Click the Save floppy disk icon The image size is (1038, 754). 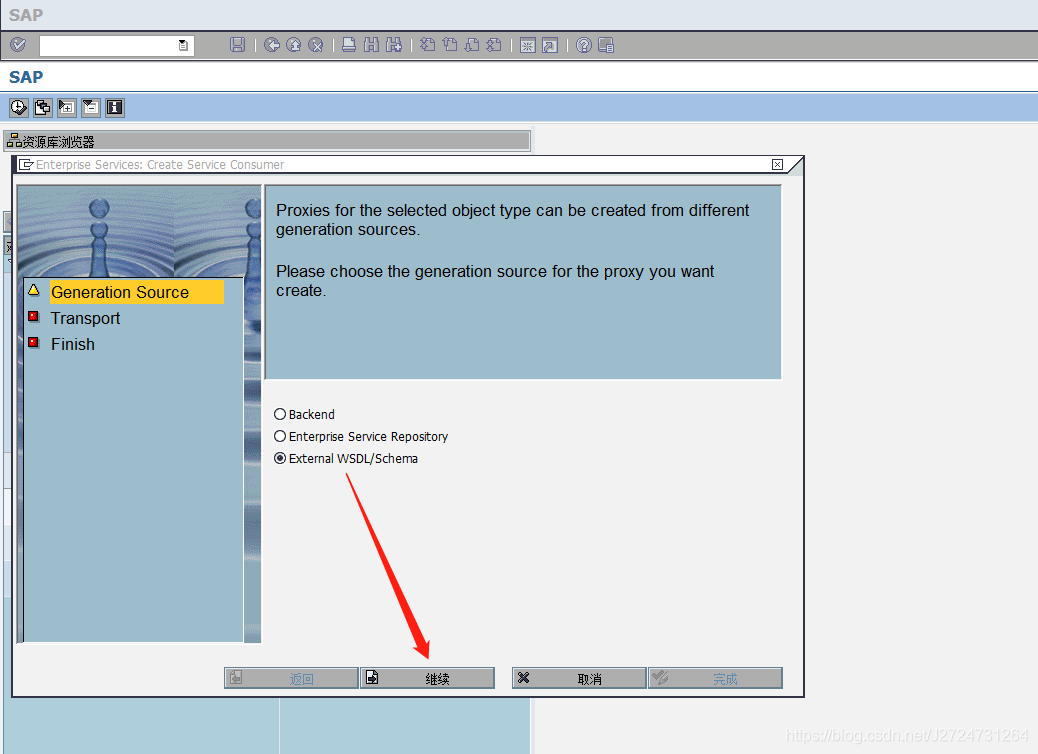tap(237, 45)
